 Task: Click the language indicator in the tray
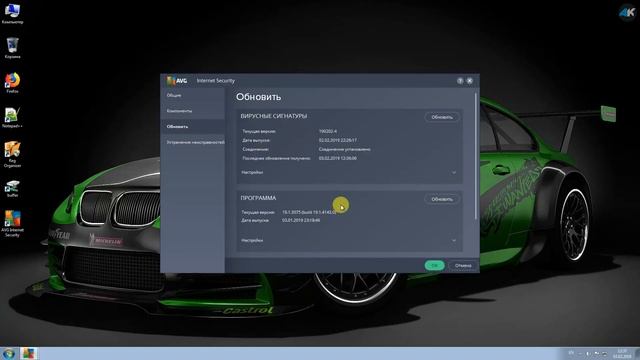[571, 353]
